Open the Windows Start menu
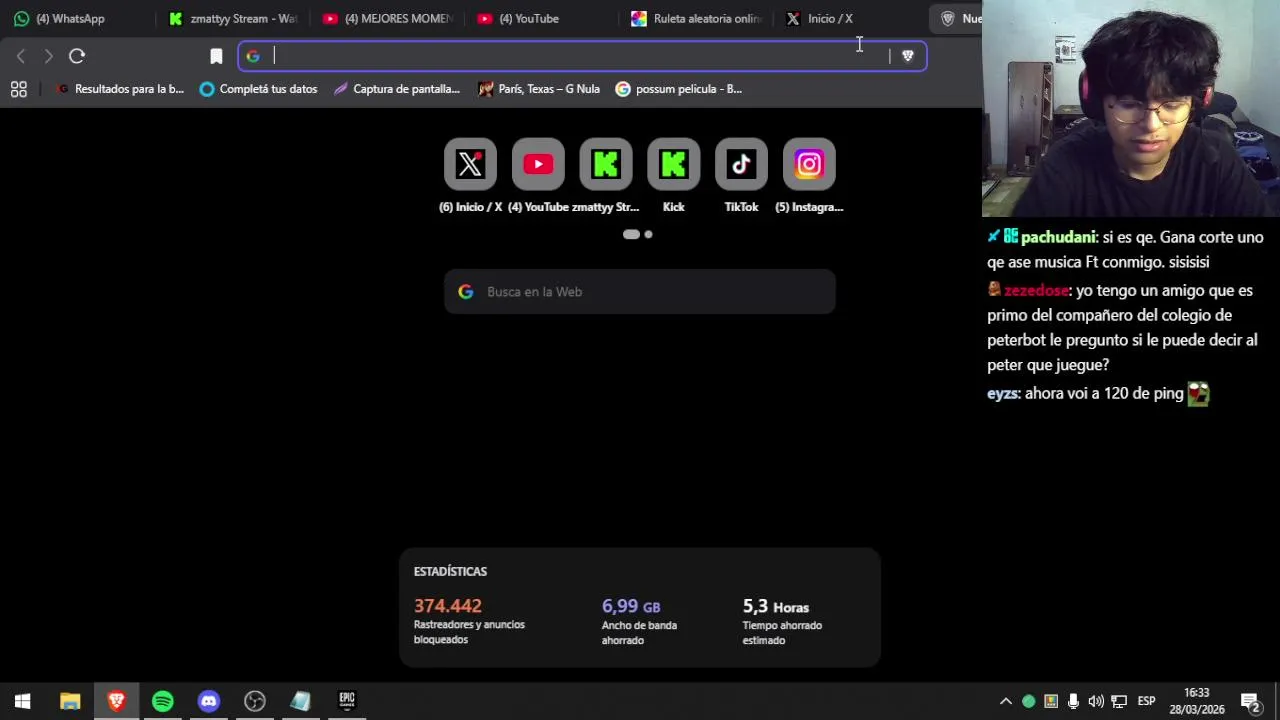Image resolution: width=1280 pixels, height=720 pixels. pyautogui.click(x=23, y=701)
